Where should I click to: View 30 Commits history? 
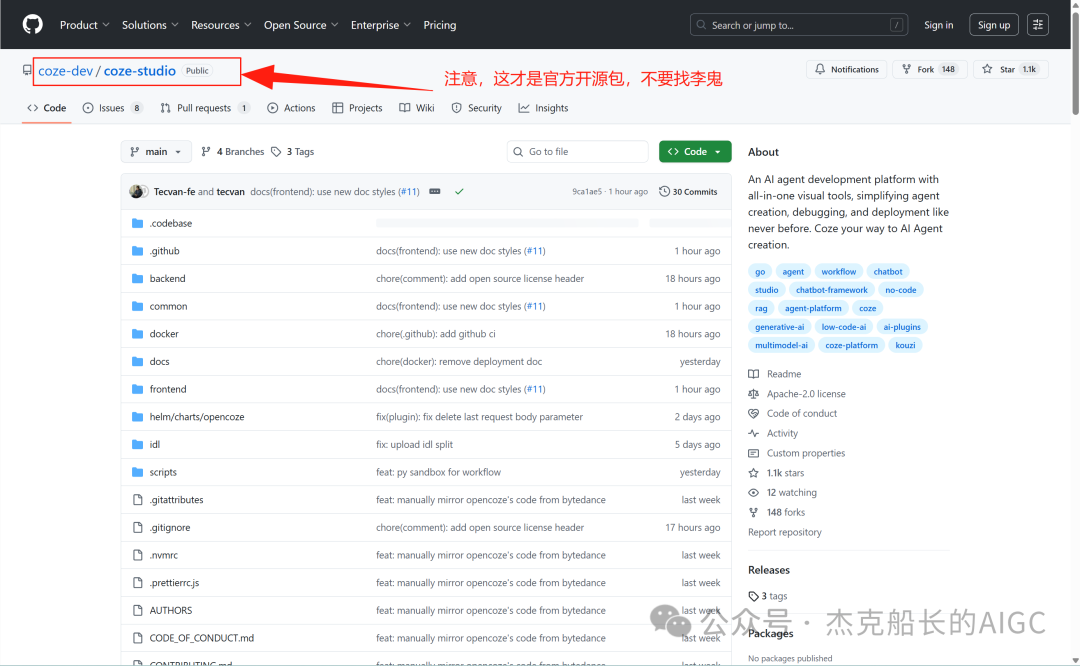tap(688, 191)
